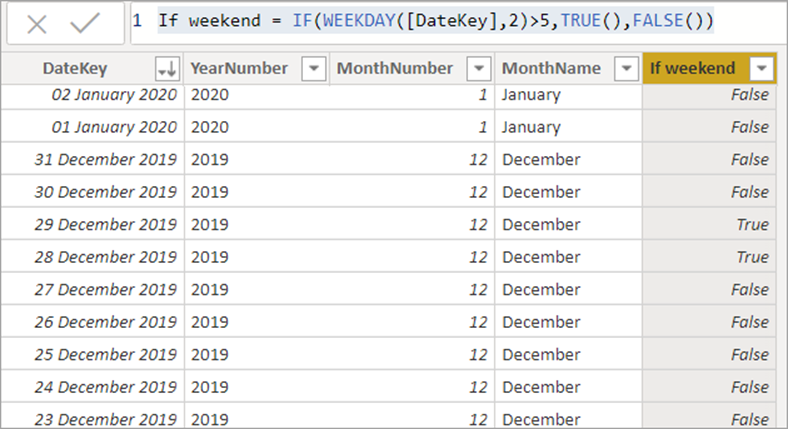Click the 28 December 2019 date cell
This screenshot has height=429, width=788.
point(106,257)
